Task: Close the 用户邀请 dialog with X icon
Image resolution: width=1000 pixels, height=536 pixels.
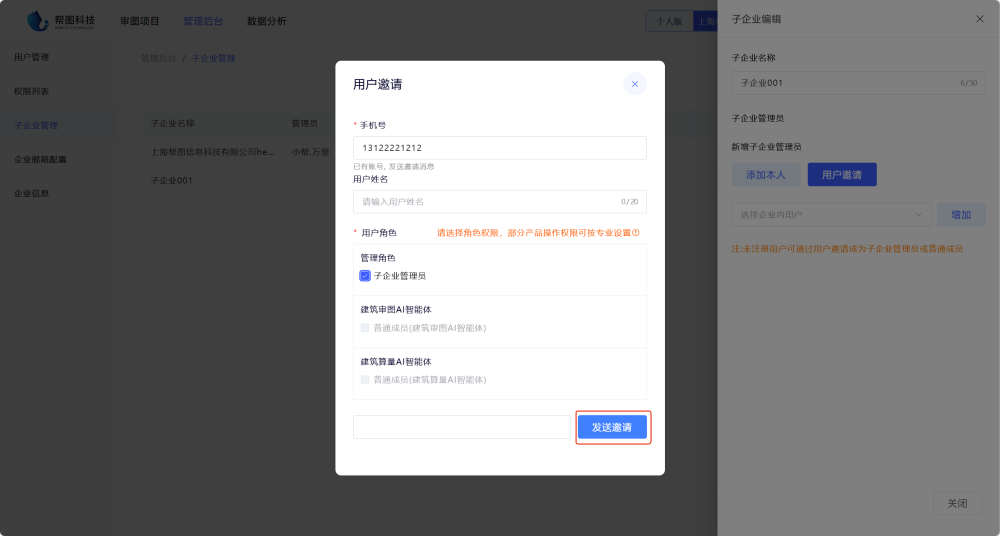Action: pos(634,84)
